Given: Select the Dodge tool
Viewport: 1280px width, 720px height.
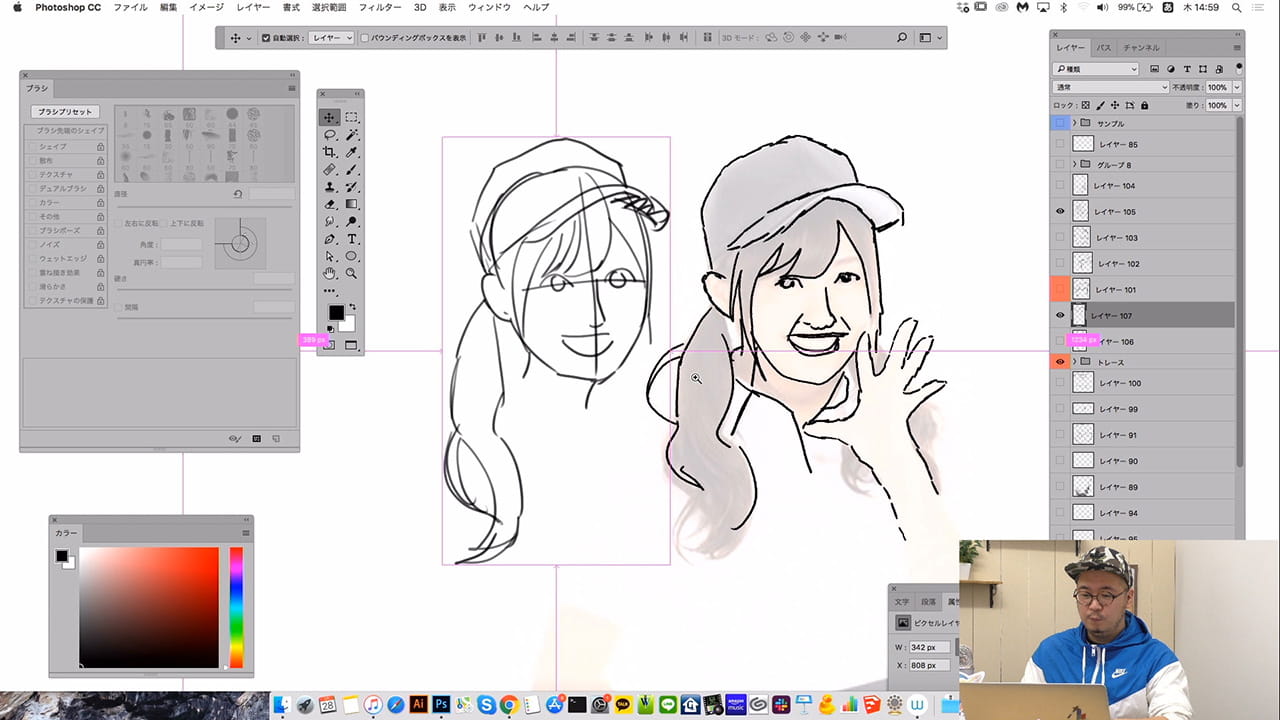Looking at the screenshot, I should point(352,222).
